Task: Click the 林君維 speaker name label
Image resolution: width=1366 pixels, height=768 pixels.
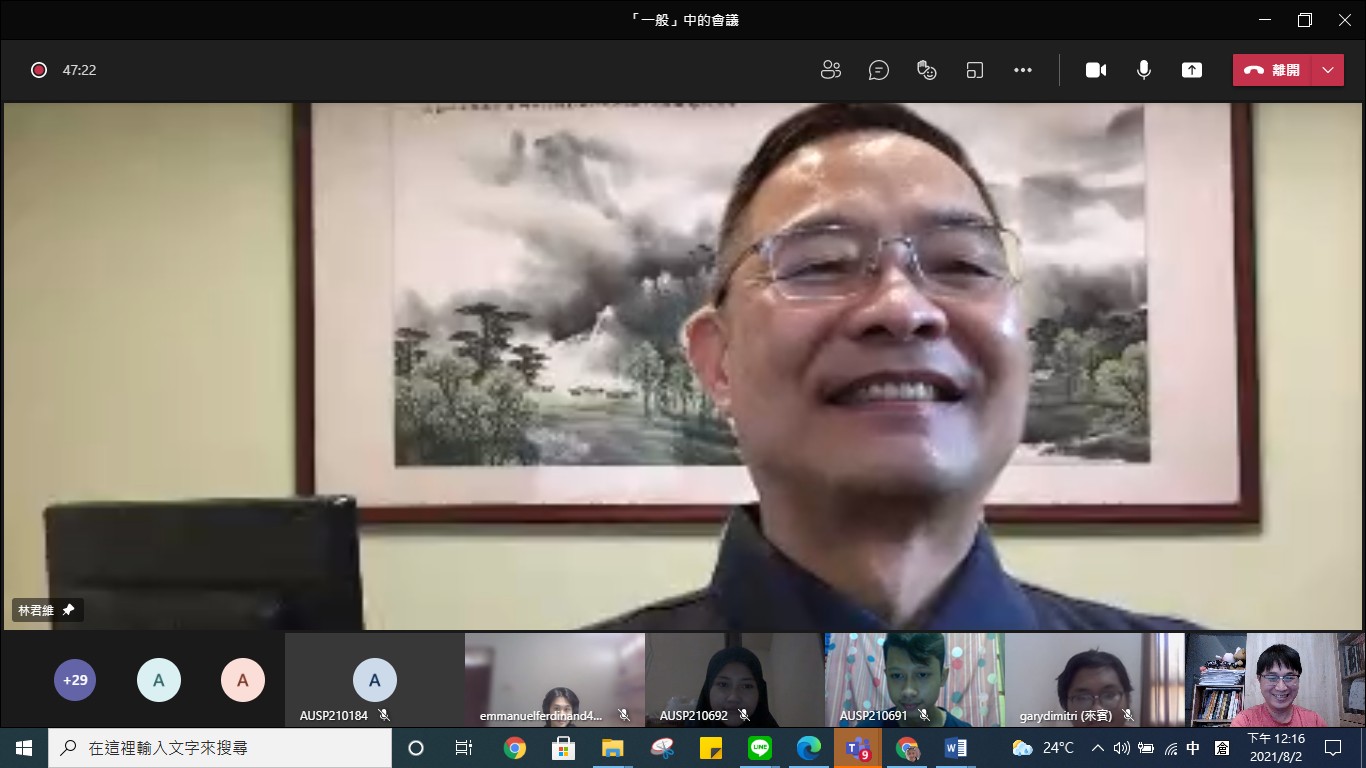Action: [36, 610]
